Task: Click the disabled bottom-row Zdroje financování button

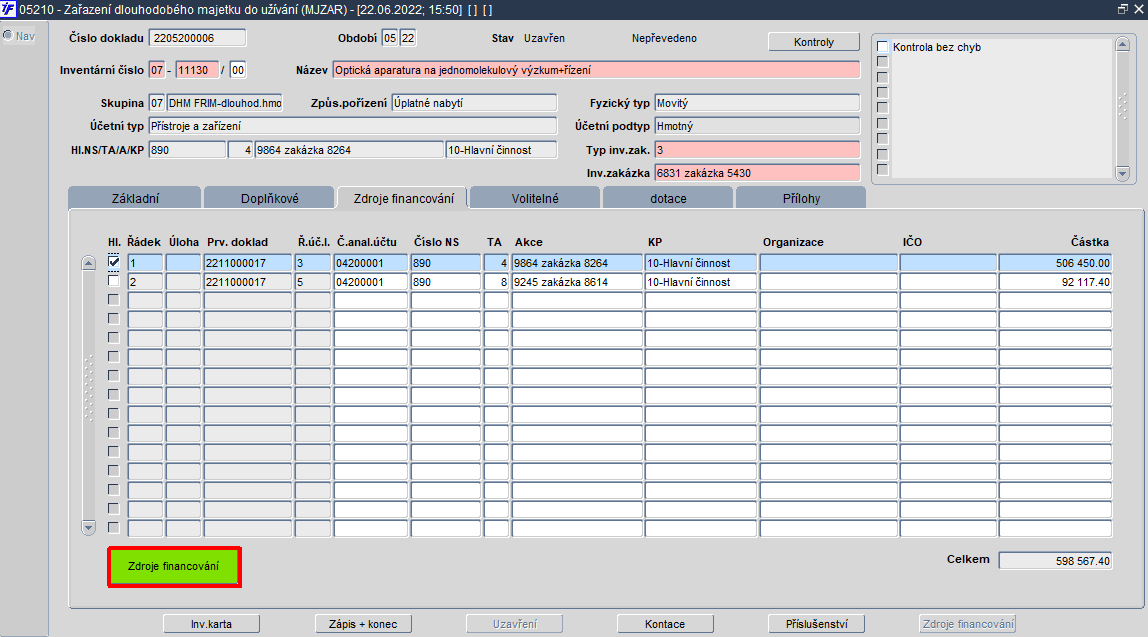Action: (968, 624)
